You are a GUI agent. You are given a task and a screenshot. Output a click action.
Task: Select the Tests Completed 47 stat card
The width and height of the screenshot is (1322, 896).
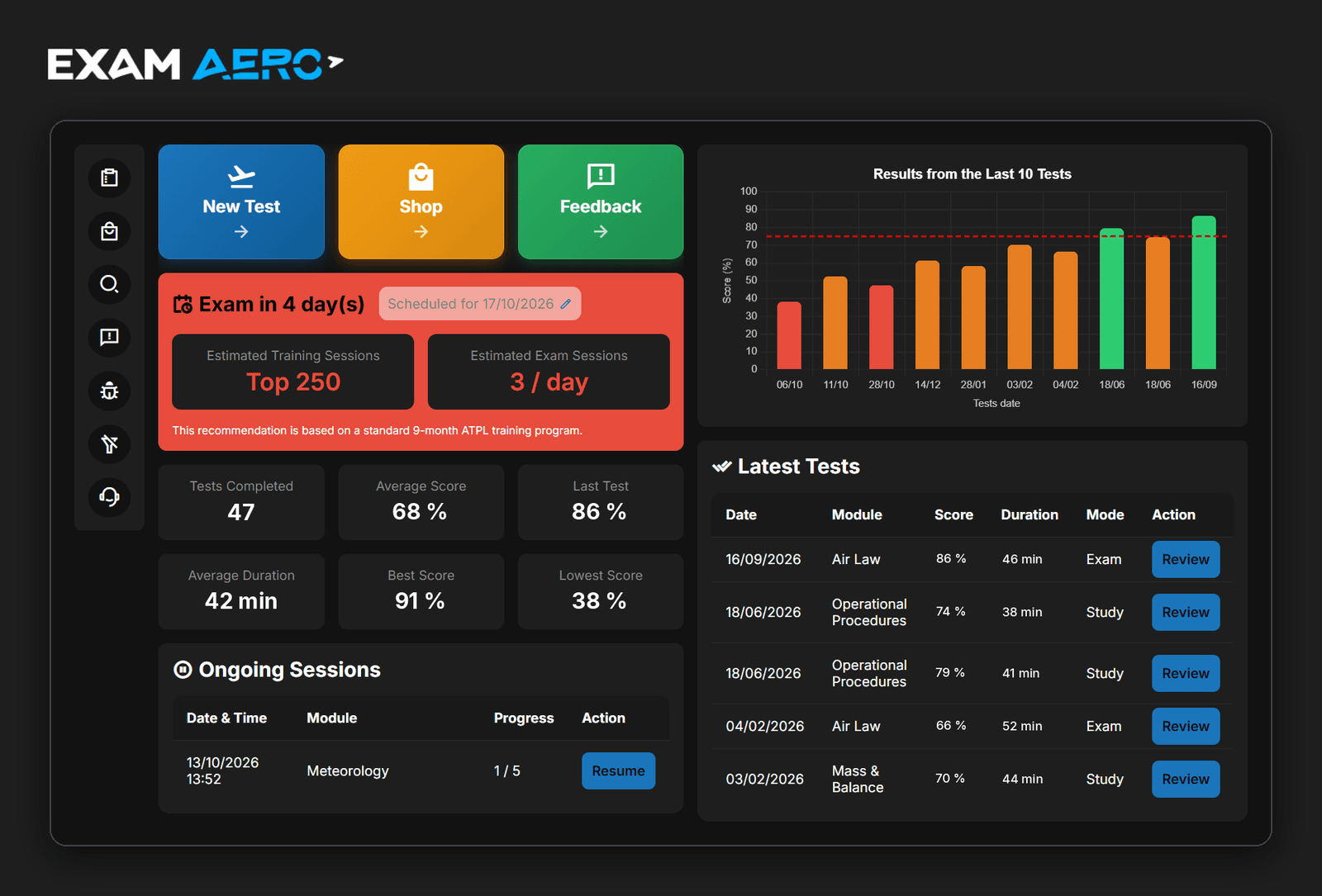tap(241, 502)
